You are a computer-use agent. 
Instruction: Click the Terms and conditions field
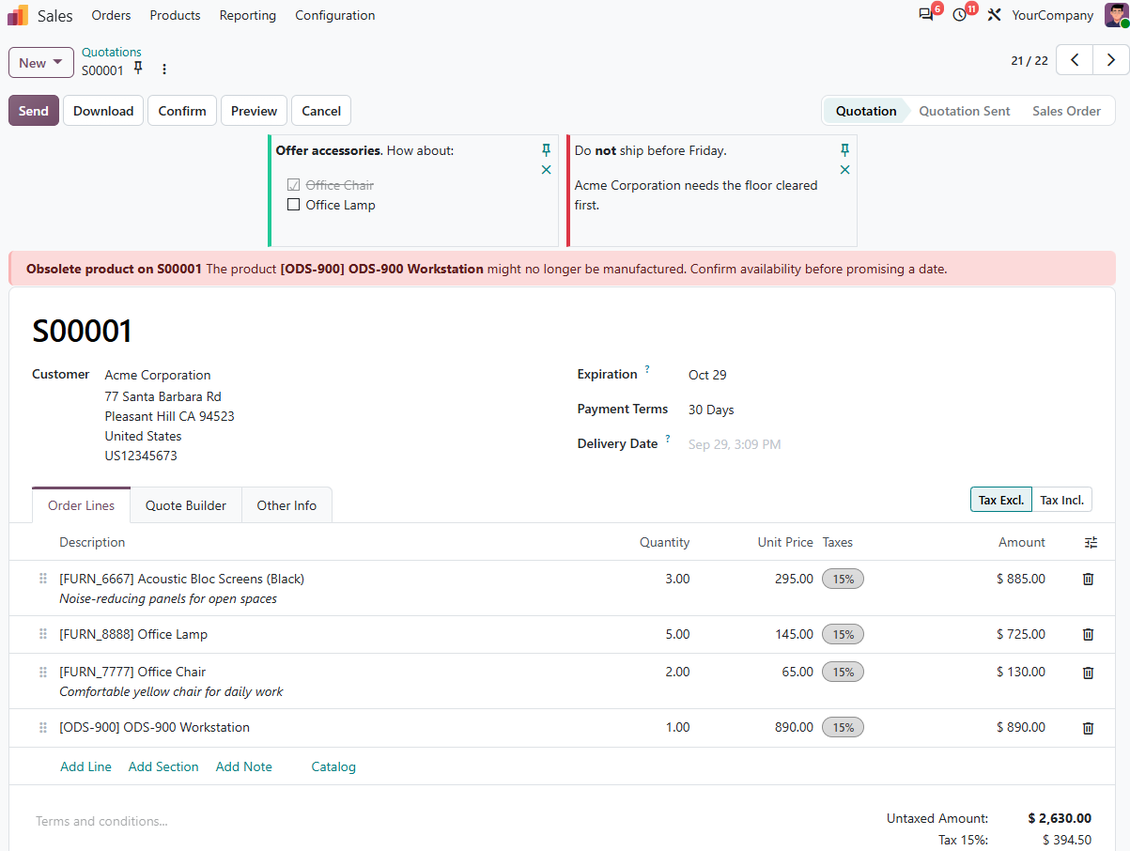coord(102,821)
